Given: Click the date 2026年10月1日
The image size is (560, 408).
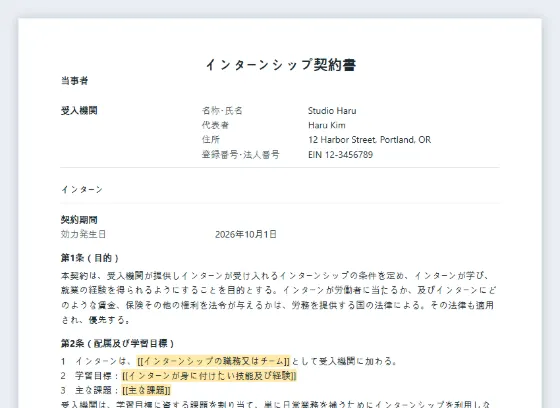Looking at the screenshot, I should coord(246,234).
